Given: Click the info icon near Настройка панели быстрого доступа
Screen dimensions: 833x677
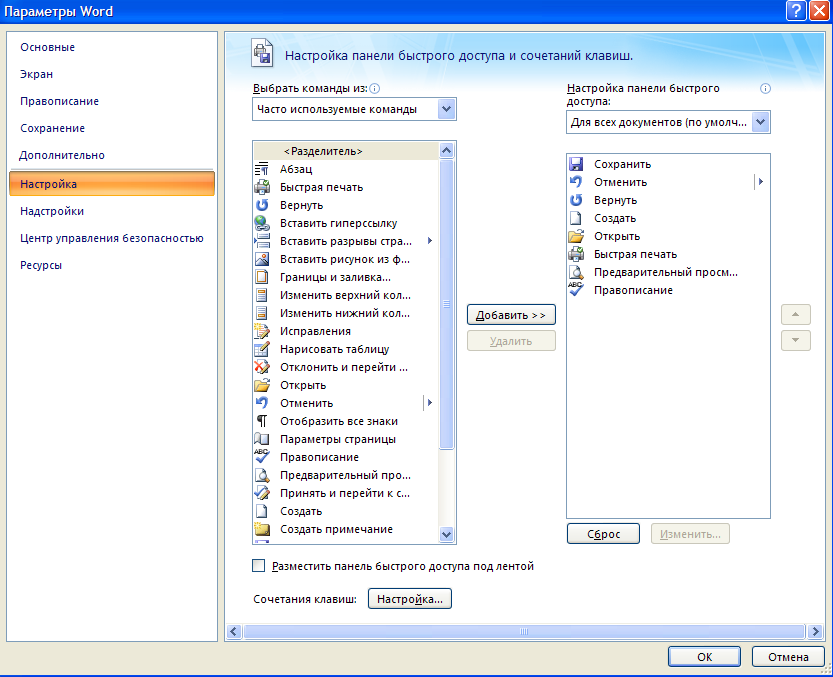Looking at the screenshot, I should pos(766,89).
